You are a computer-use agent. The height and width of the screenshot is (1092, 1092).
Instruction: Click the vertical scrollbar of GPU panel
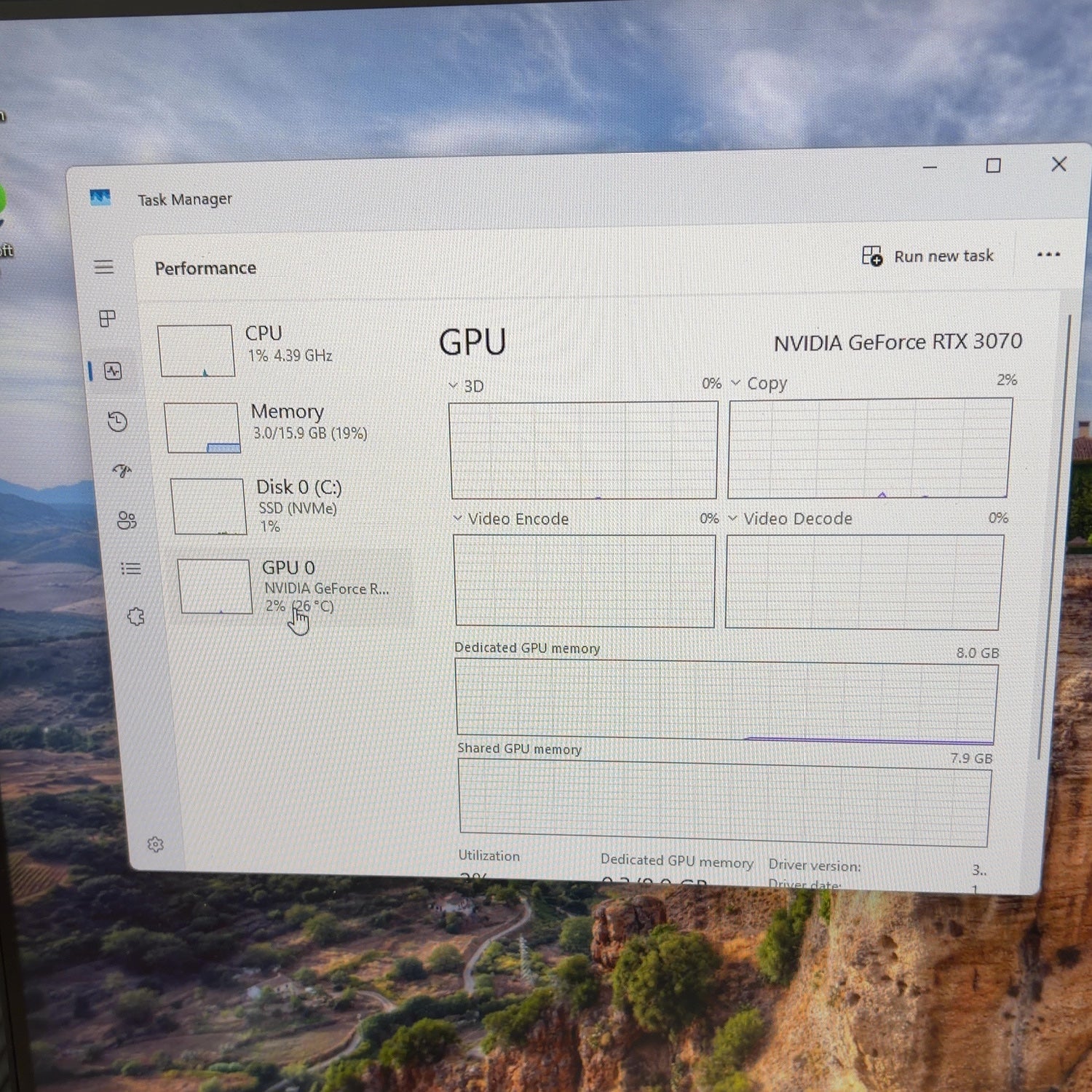(1054, 539)
